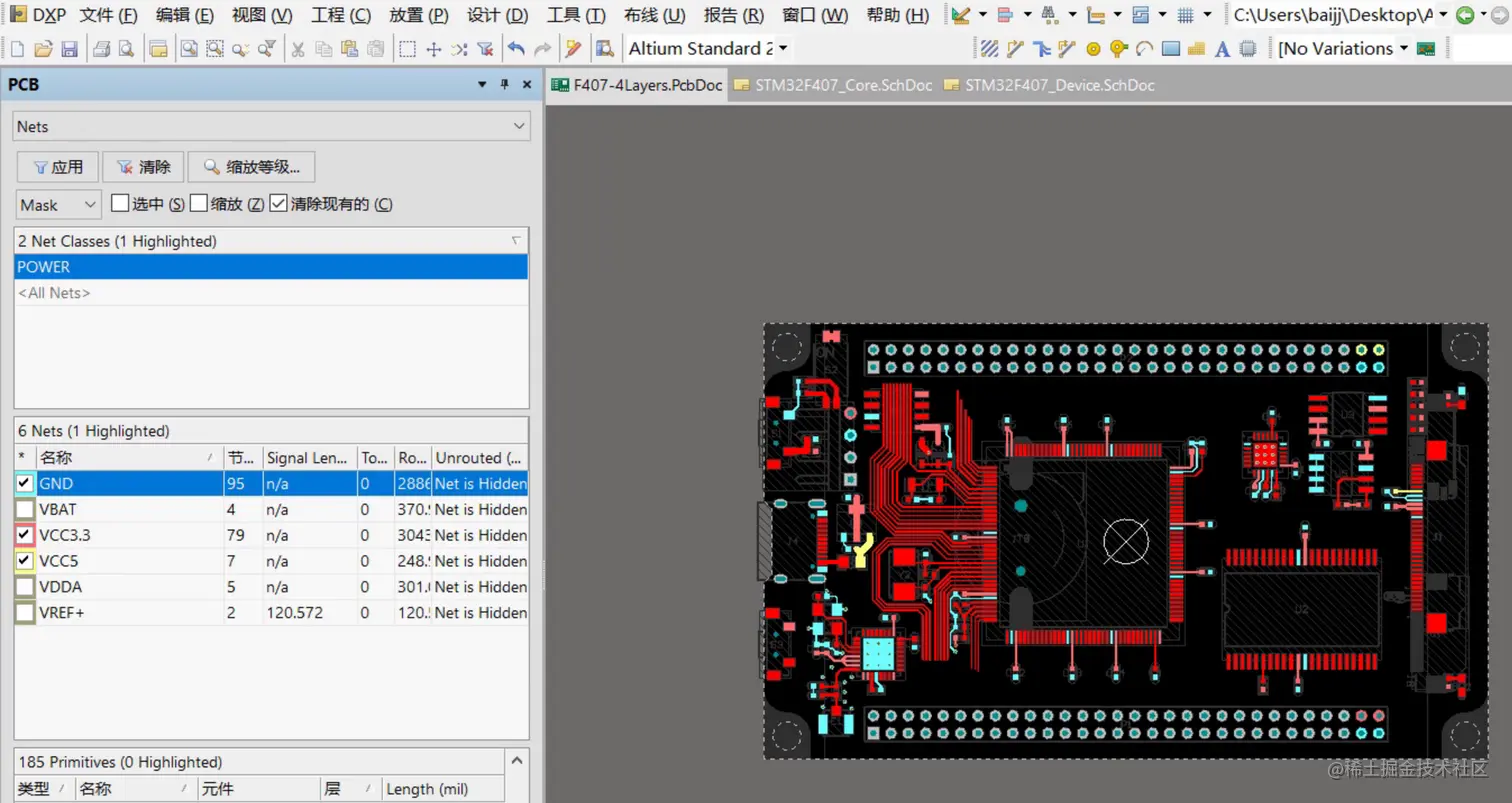Viewport: 1512px width, 803px height.
Task: Undo the last action with the blue arrow
Action: [x=516, y=48]
